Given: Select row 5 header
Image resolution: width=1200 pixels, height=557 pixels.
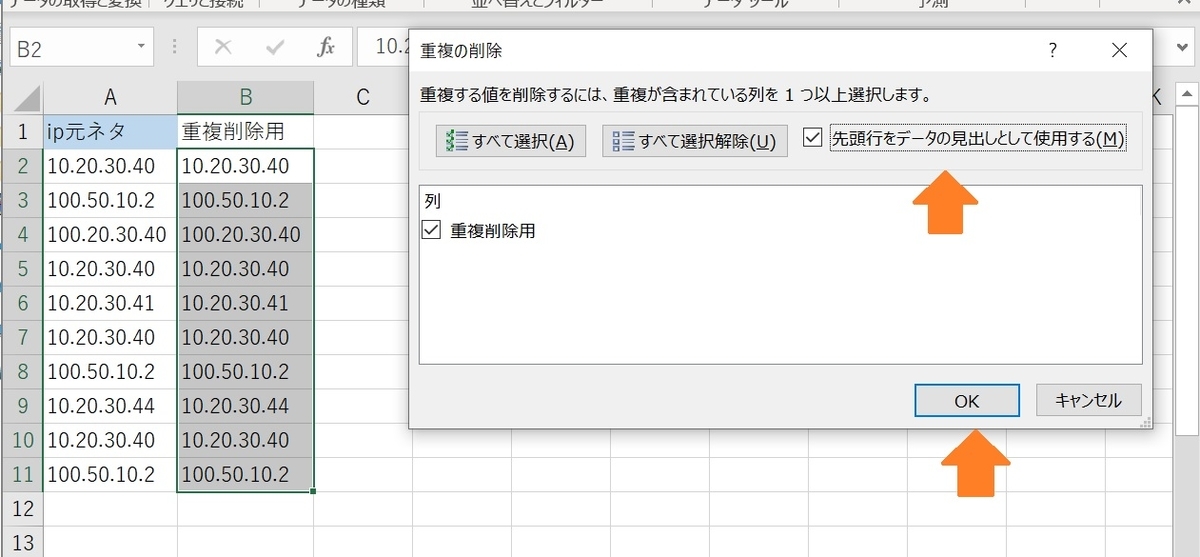Looking at the screenshot, I should coord(22,269).
